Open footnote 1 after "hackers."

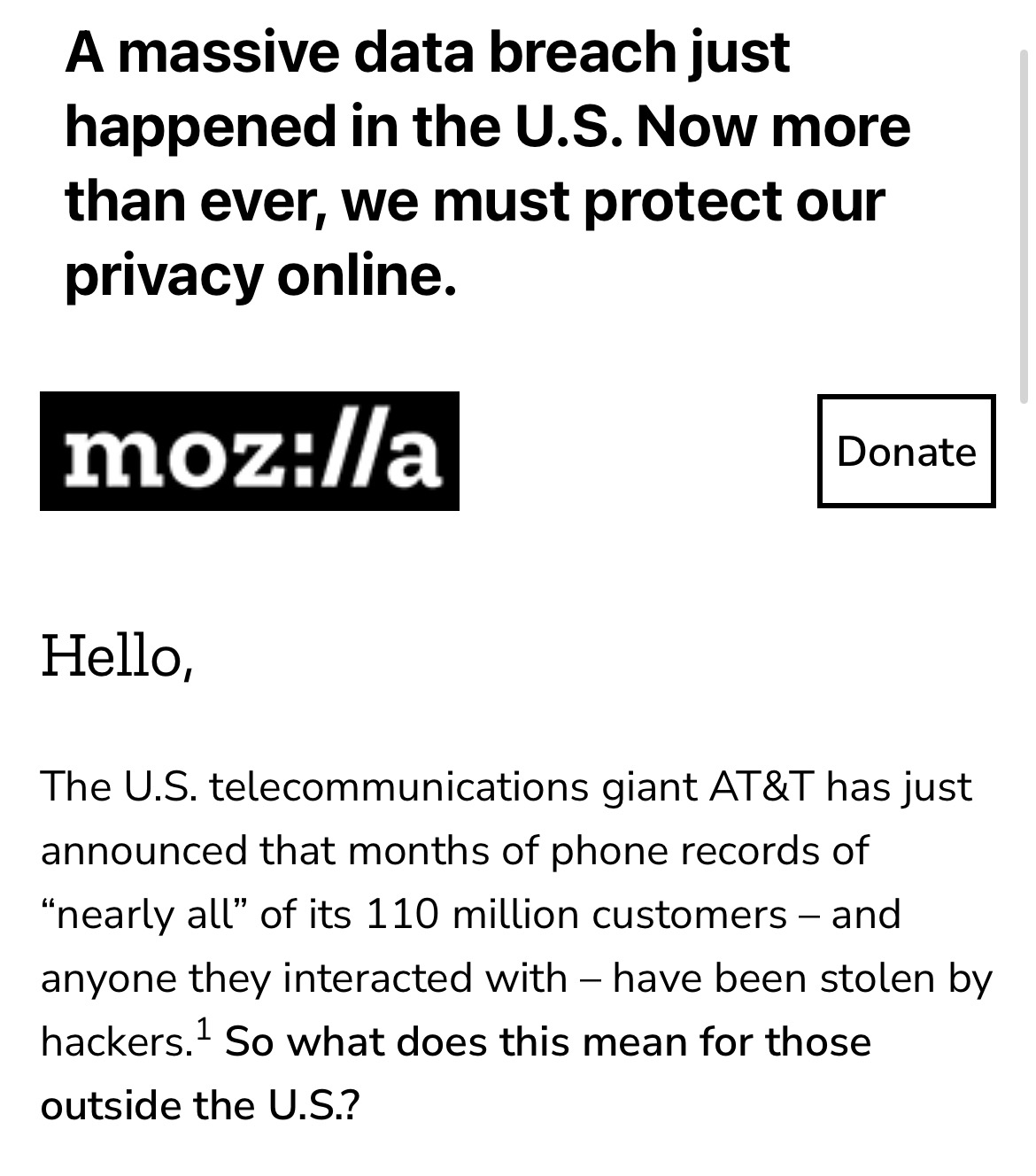204,1030
